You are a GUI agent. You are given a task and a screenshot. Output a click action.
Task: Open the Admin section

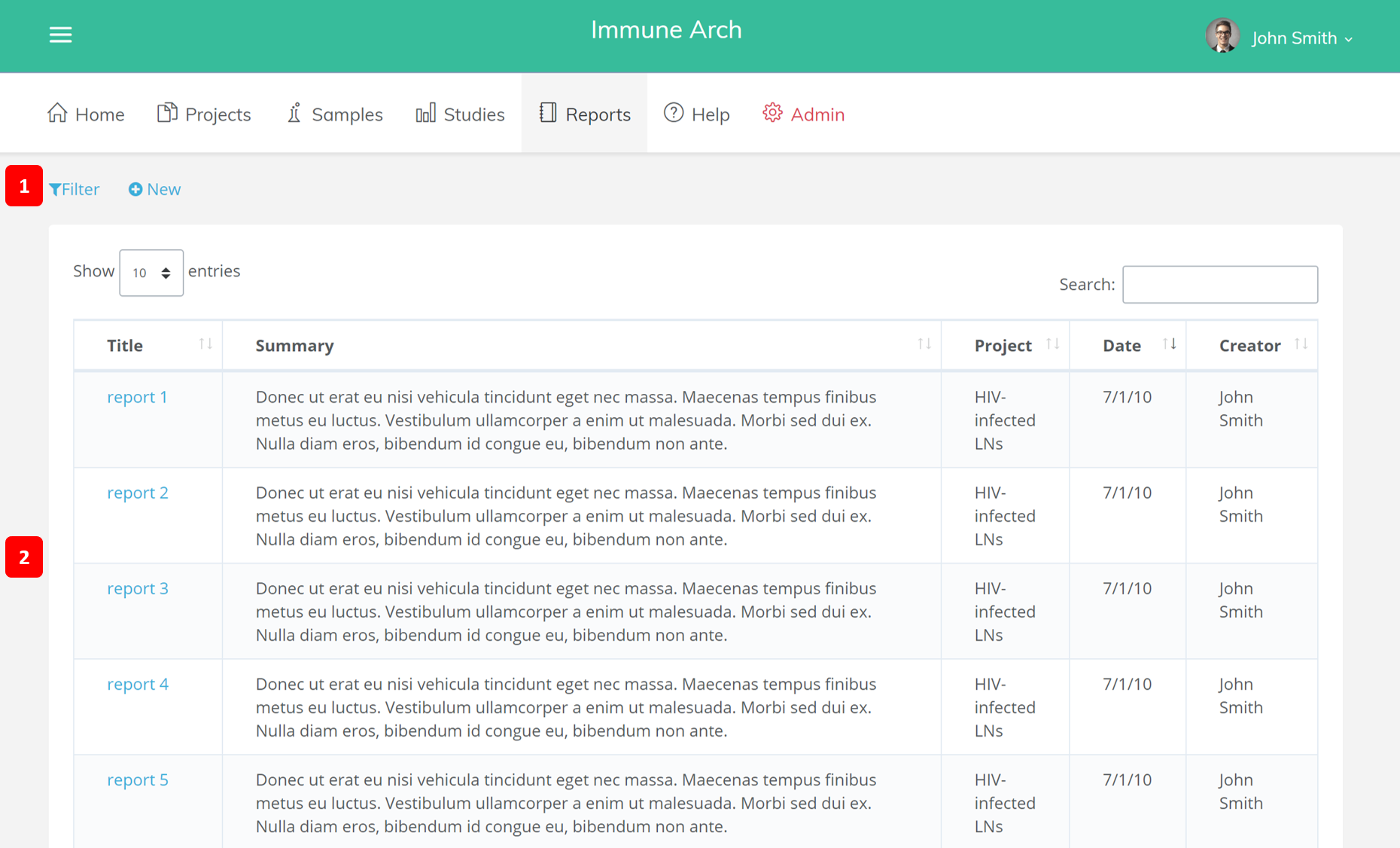point(804,114)
